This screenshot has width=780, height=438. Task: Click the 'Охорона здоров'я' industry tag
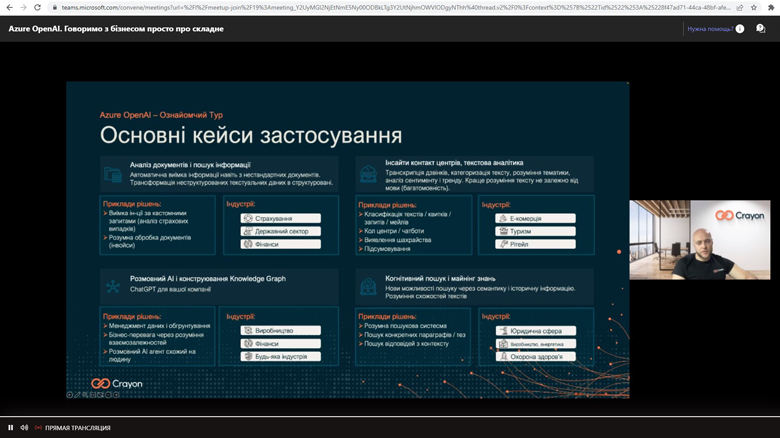click(x=536, y=357)
